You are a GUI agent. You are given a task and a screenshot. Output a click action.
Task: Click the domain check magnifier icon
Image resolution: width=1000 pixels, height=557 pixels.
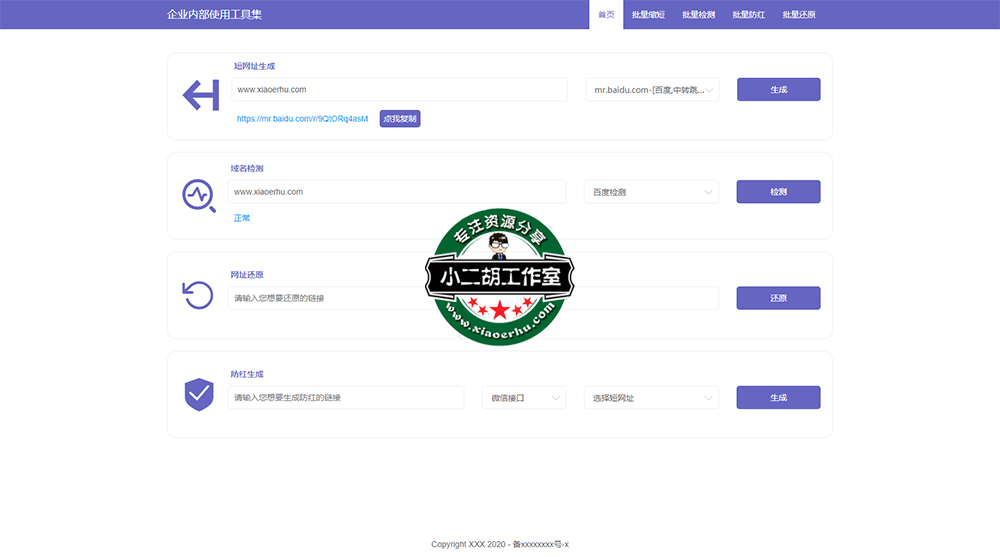click(x=198, y=195)
